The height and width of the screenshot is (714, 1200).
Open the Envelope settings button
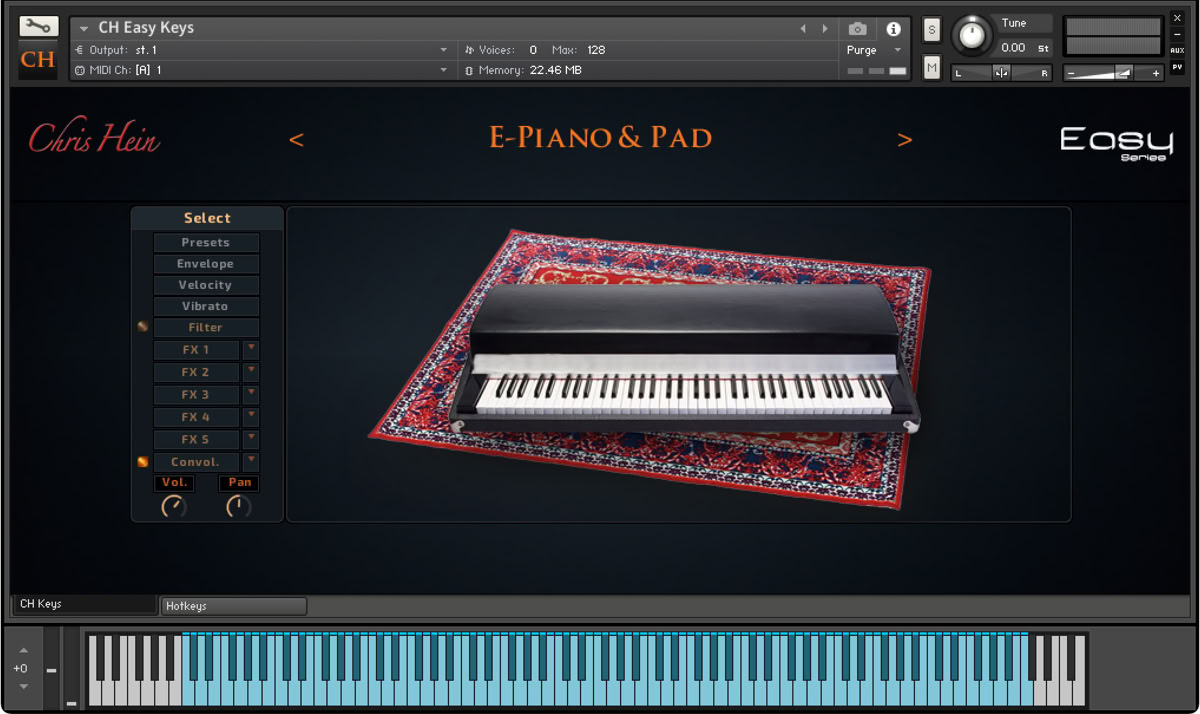(206, 264)
